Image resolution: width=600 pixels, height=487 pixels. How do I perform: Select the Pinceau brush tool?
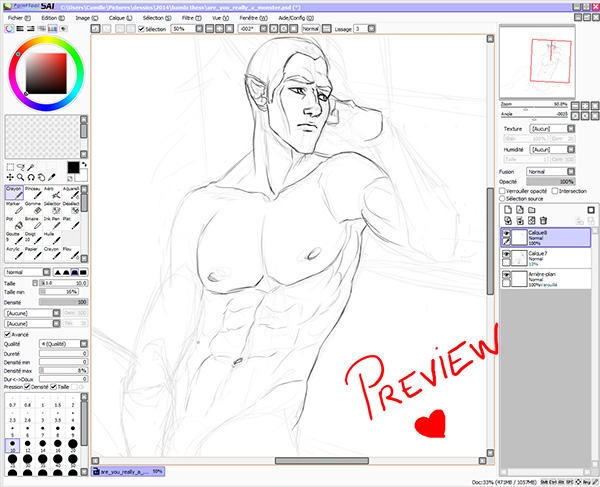[33, 193]
